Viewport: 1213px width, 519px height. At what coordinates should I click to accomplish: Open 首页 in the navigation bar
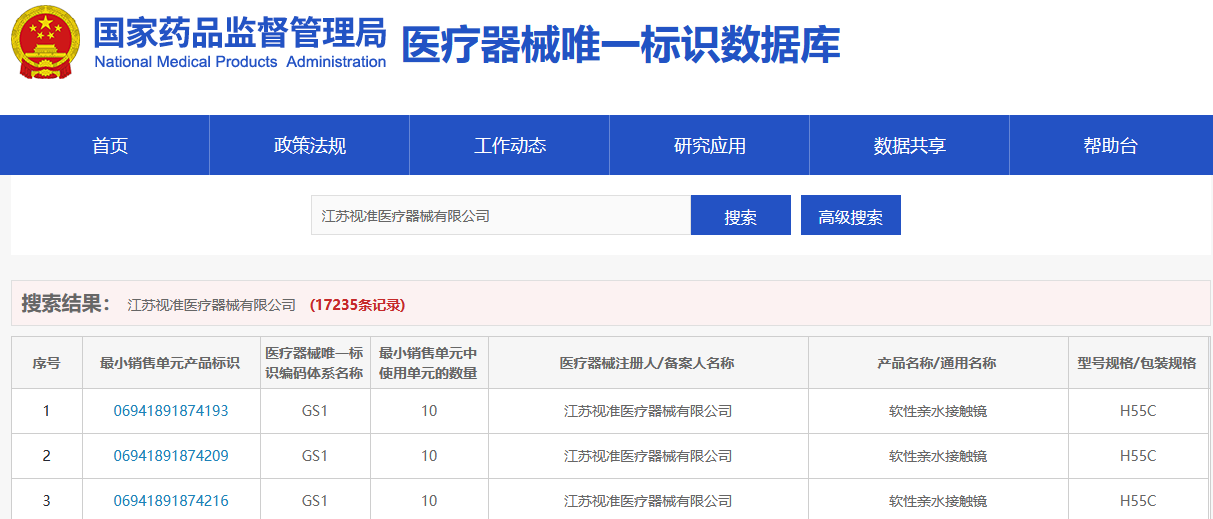click(x=110, y=146)
